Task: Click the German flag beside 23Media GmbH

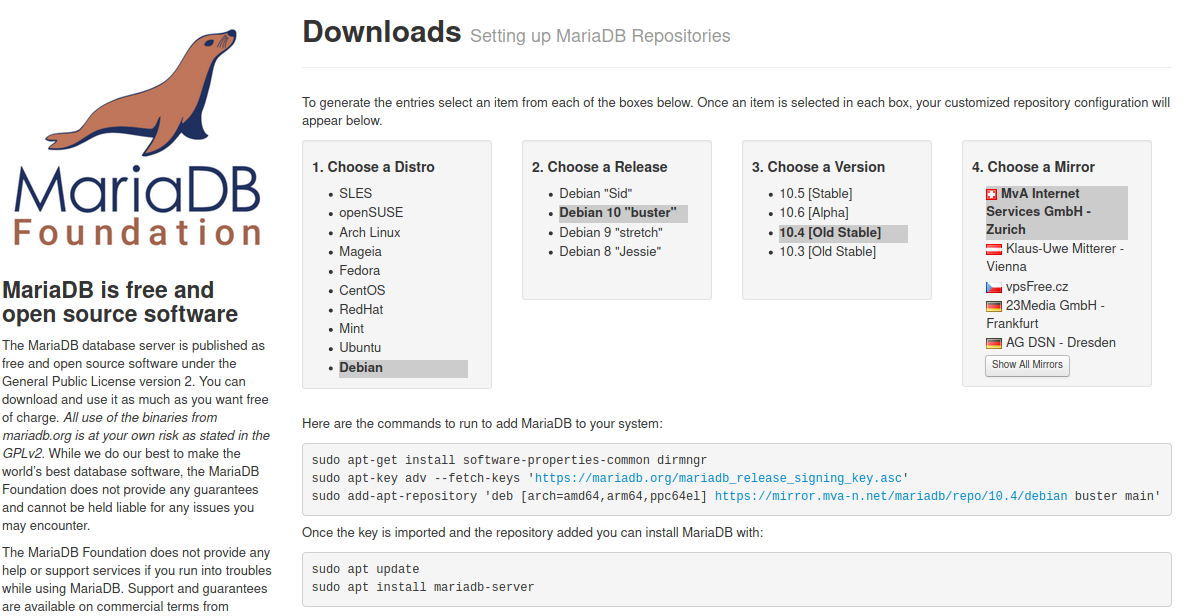Action: tap(993, 306)
